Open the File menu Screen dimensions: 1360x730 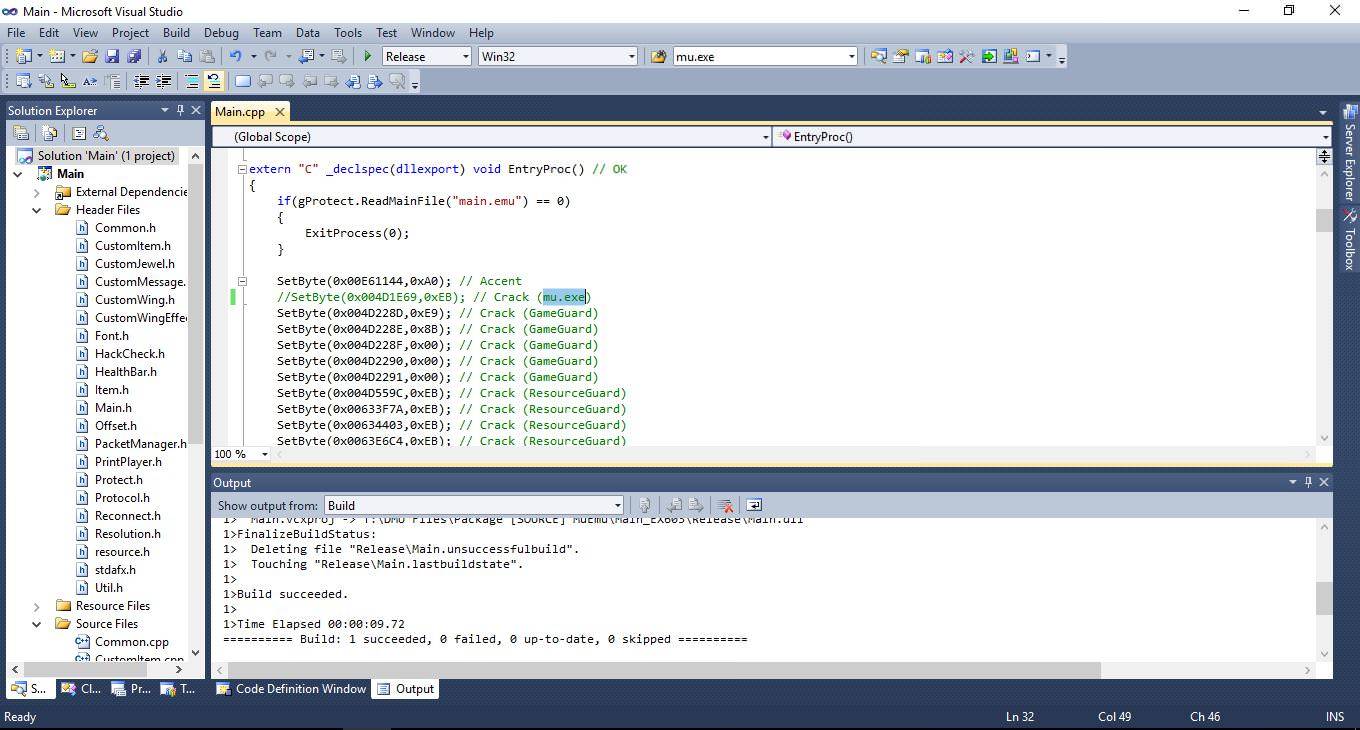[x=16, y=33]
